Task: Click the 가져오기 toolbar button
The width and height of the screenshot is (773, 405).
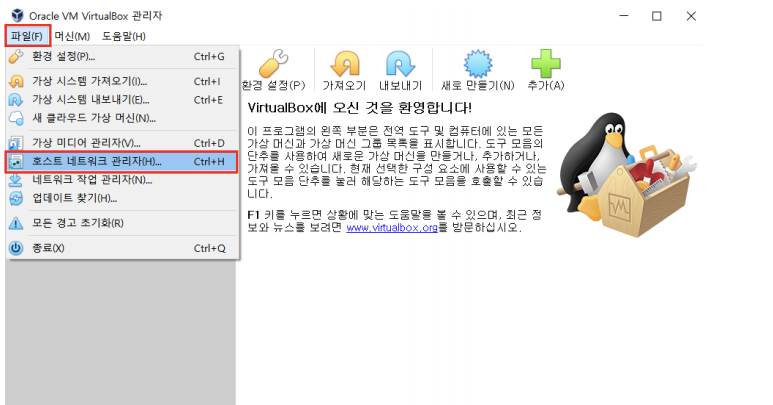Action: [x=344, y=70]
